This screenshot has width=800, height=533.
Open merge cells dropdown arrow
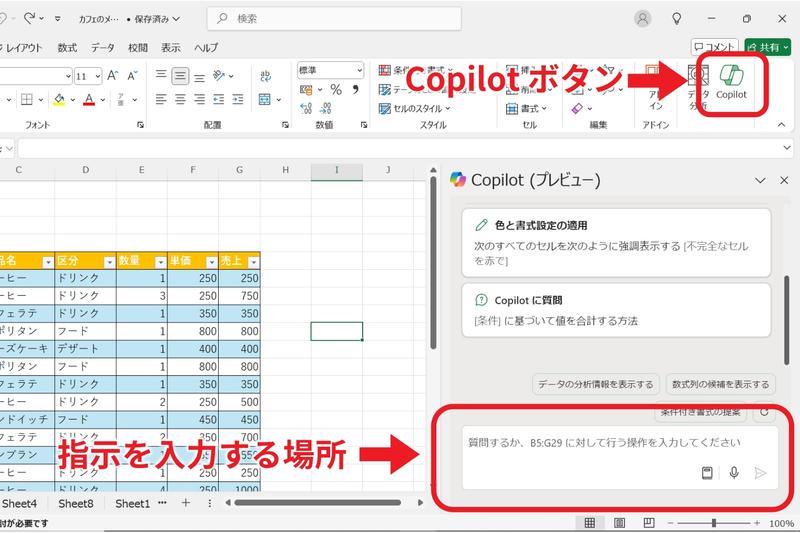coord(279,100)
